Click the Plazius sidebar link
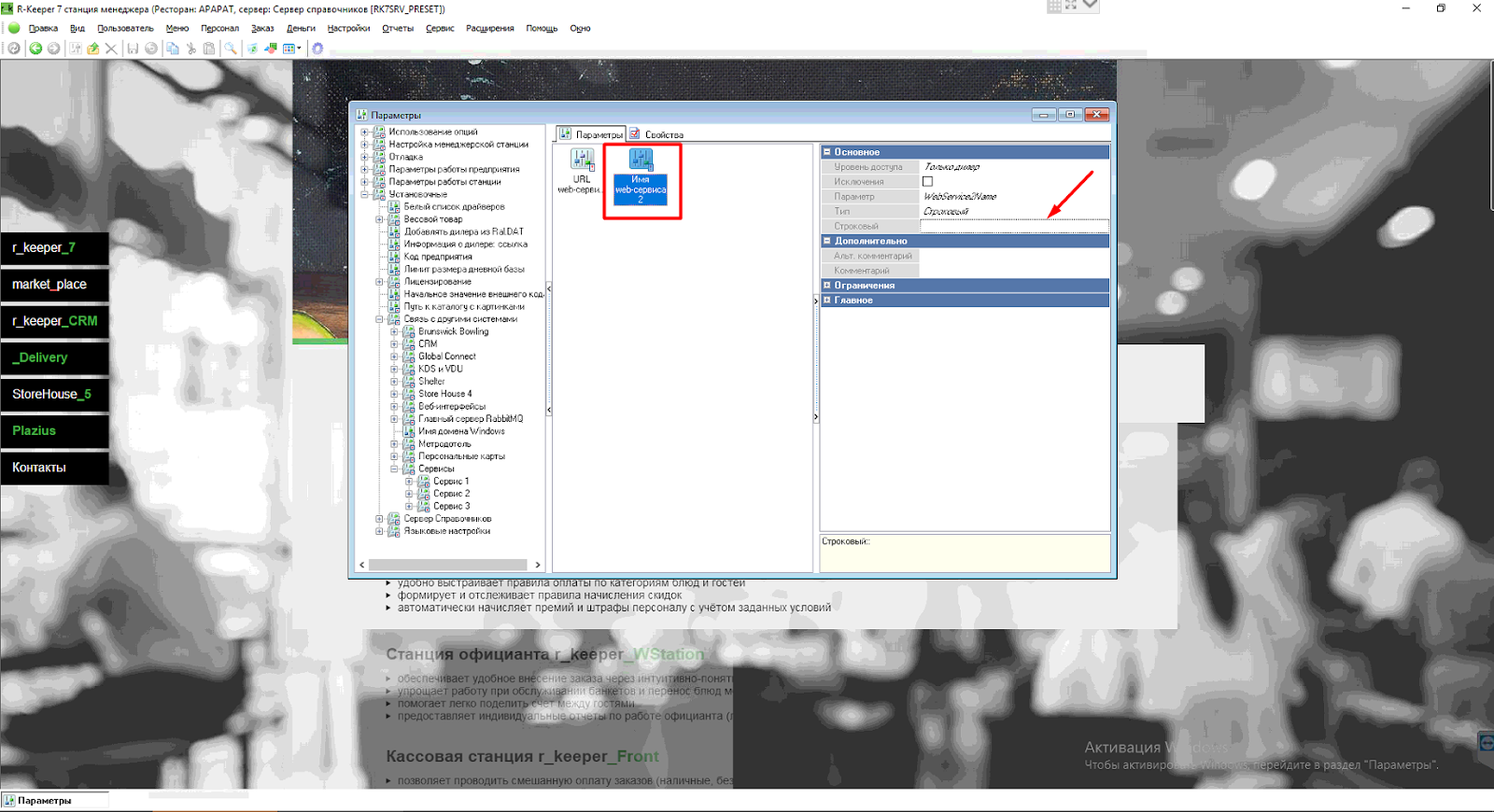This screenshot has height=812, width=1494. tap(54, 431)
